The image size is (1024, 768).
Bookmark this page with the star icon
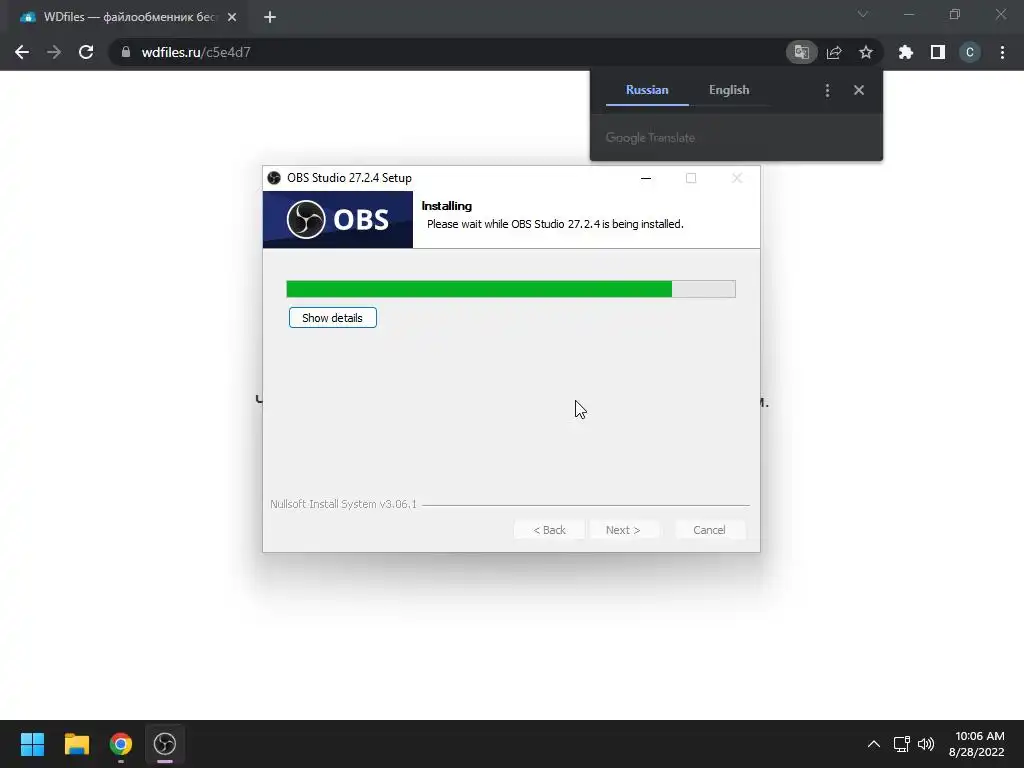tap(866, 52)
